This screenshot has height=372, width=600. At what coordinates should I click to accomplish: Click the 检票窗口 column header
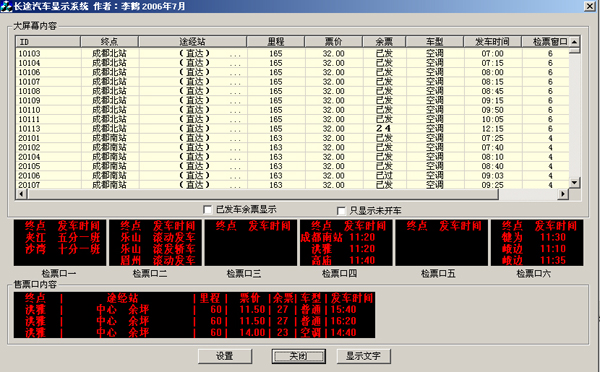[x=546, y=41]
